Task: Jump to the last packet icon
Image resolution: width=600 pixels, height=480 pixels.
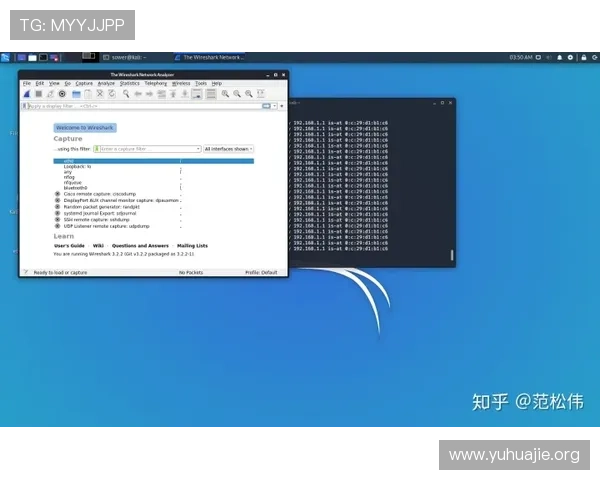Action: pos(185,94)
